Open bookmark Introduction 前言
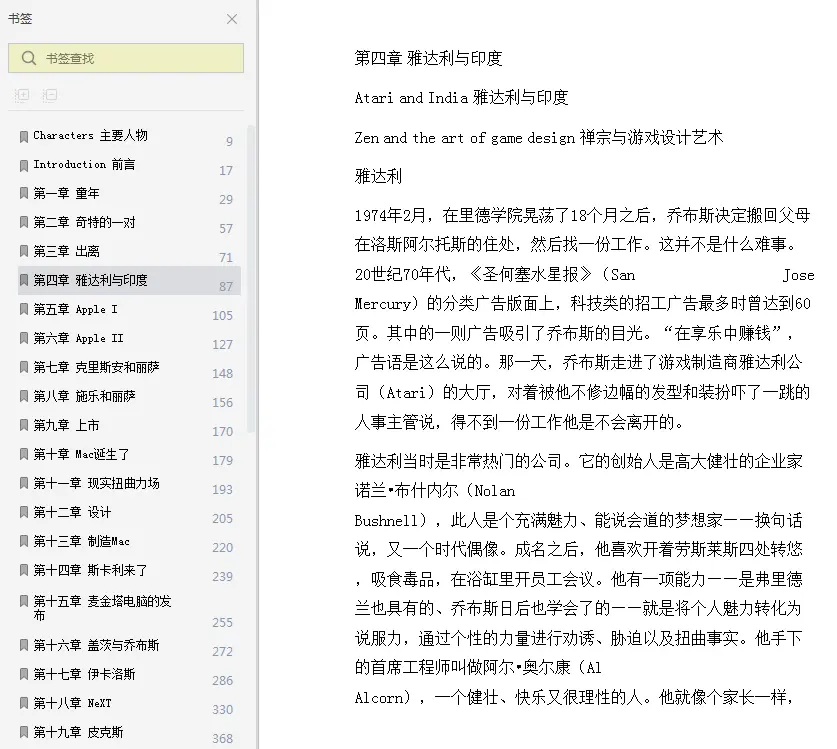The height and width of the screenshot is (749, 837). [x=84, y=164]
